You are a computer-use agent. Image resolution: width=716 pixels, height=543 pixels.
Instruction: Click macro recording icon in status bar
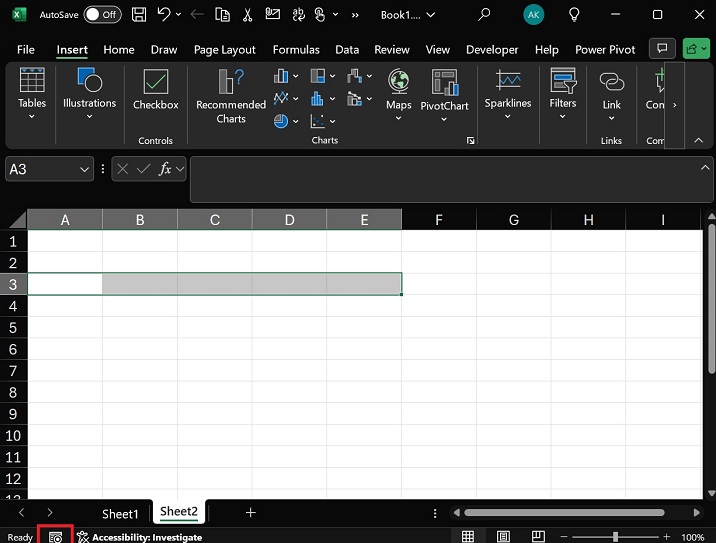(x=56, y=537)
